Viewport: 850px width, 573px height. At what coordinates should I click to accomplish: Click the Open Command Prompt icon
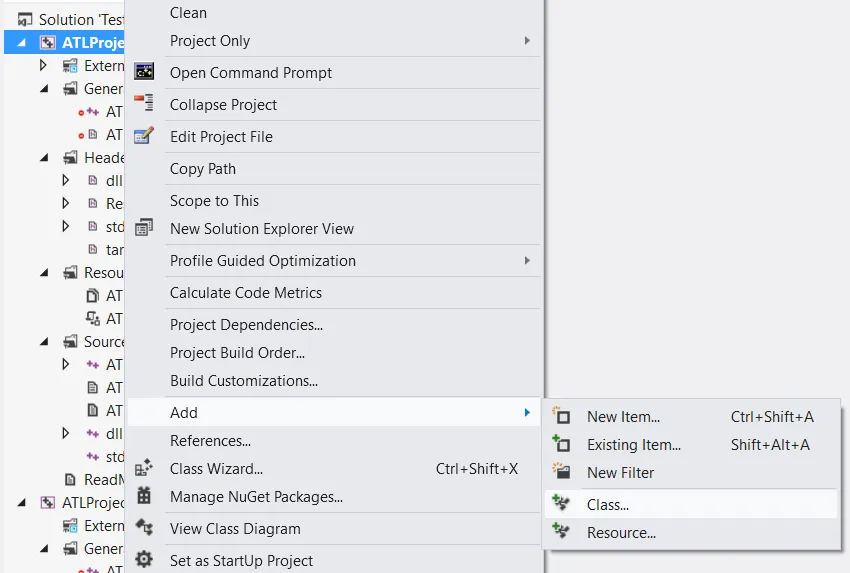pyautogui.click(x=144, y=72)
